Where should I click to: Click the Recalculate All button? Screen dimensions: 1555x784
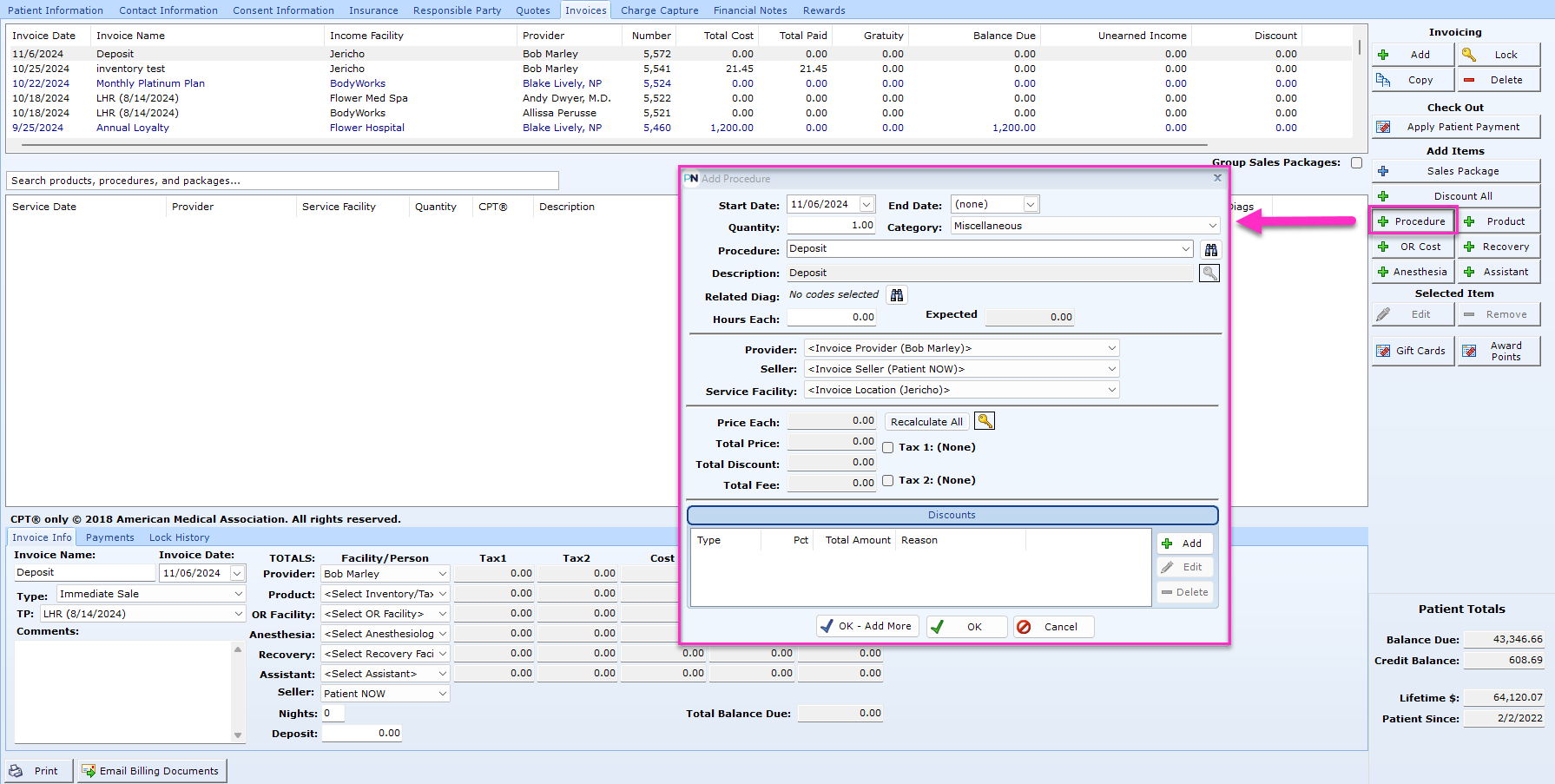(926, 421)
